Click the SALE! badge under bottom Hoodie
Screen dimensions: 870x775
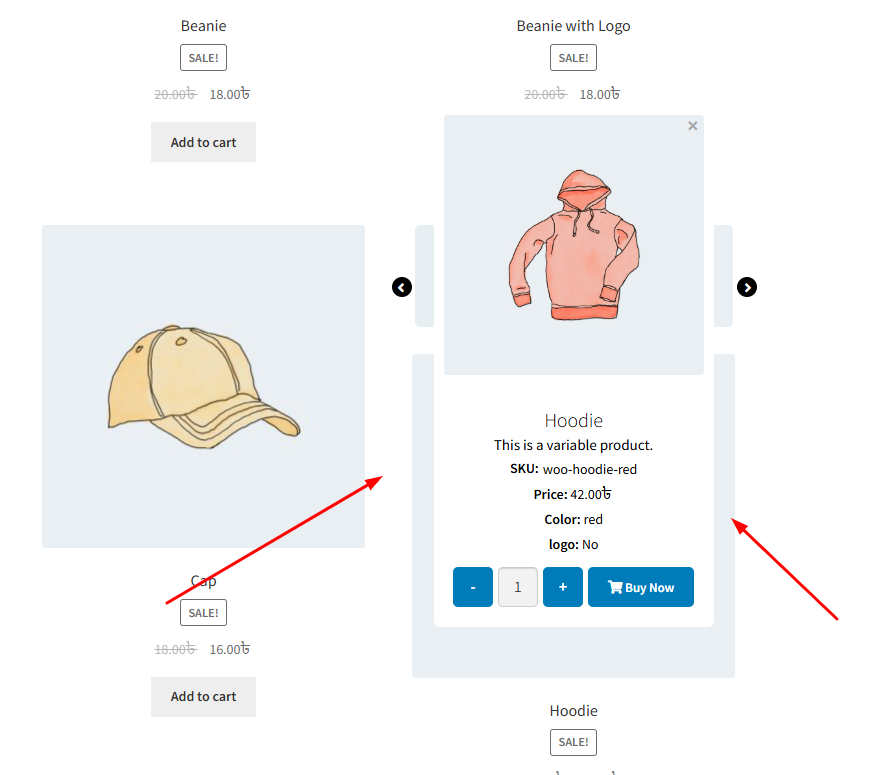coord(573,742)
